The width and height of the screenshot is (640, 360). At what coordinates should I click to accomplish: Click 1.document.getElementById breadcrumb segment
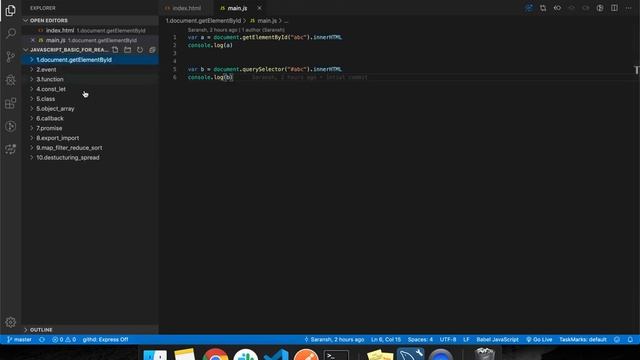(203, 20)
